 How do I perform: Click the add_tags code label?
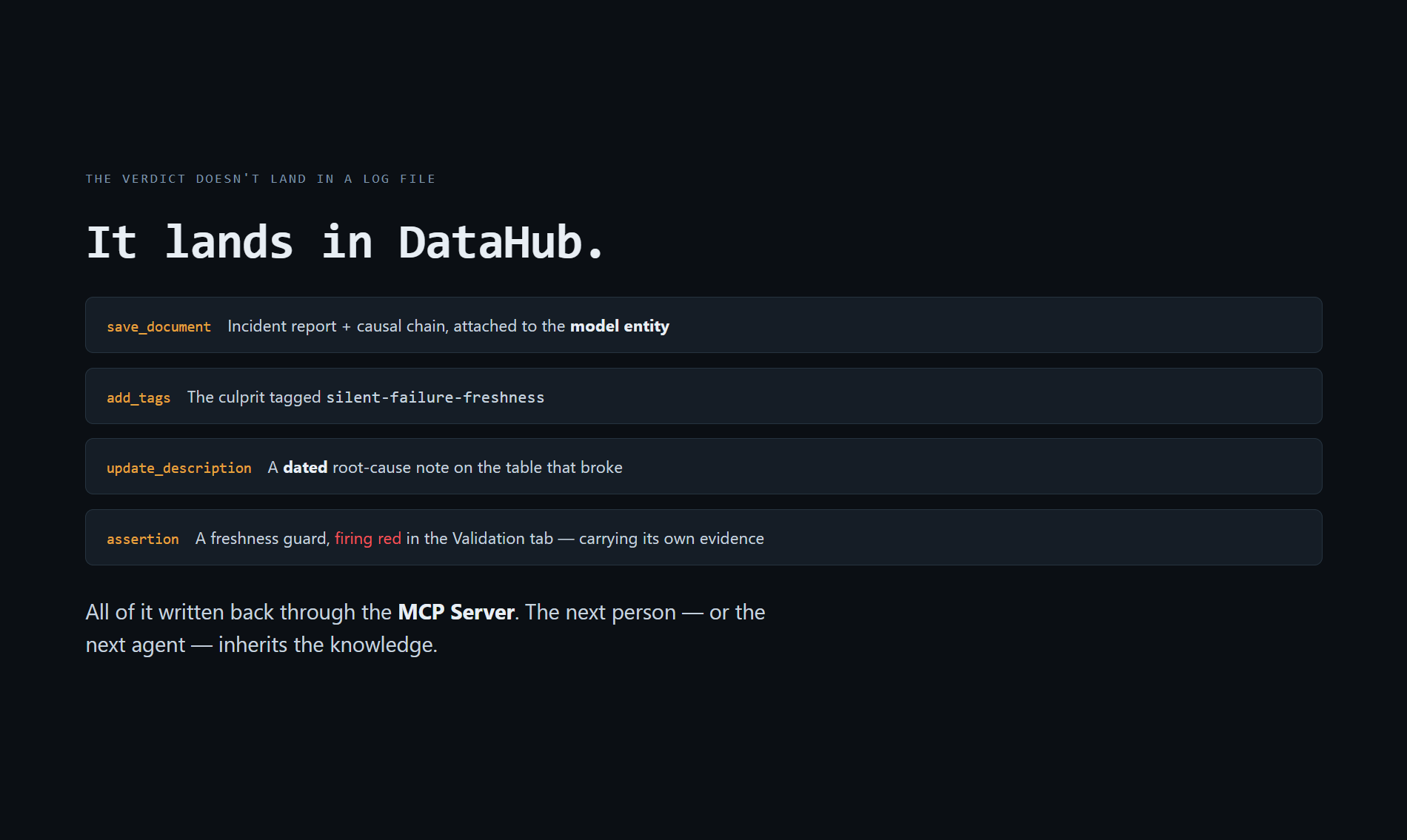138,397
